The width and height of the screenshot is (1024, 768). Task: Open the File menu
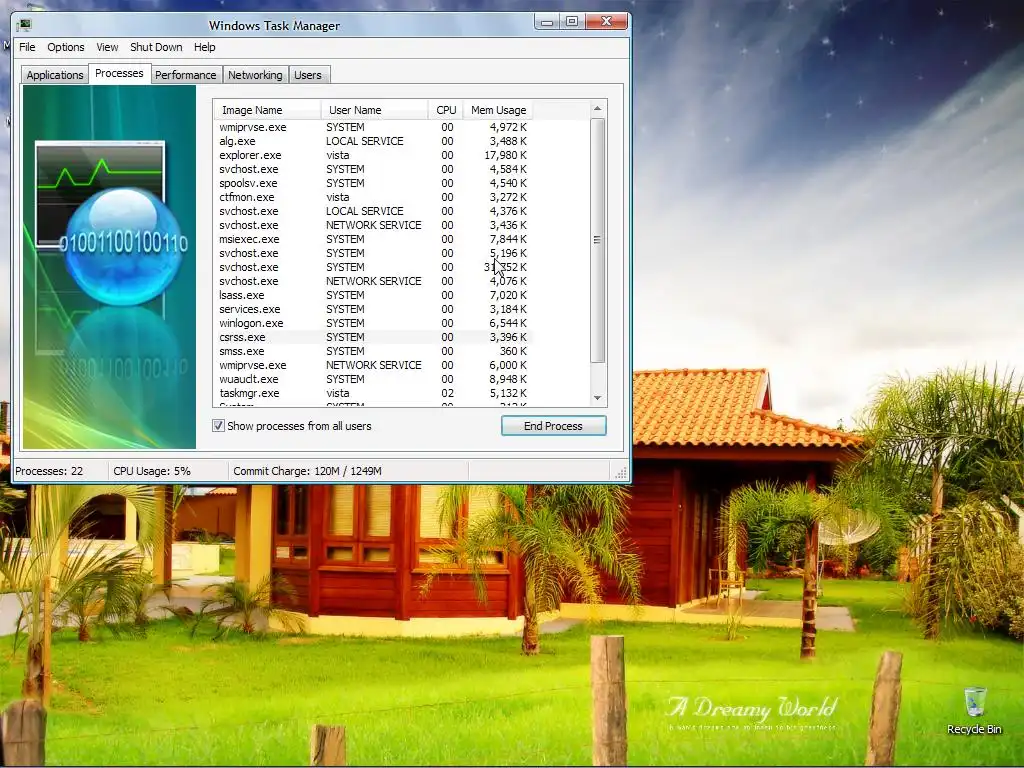click(x=27, y=47)
